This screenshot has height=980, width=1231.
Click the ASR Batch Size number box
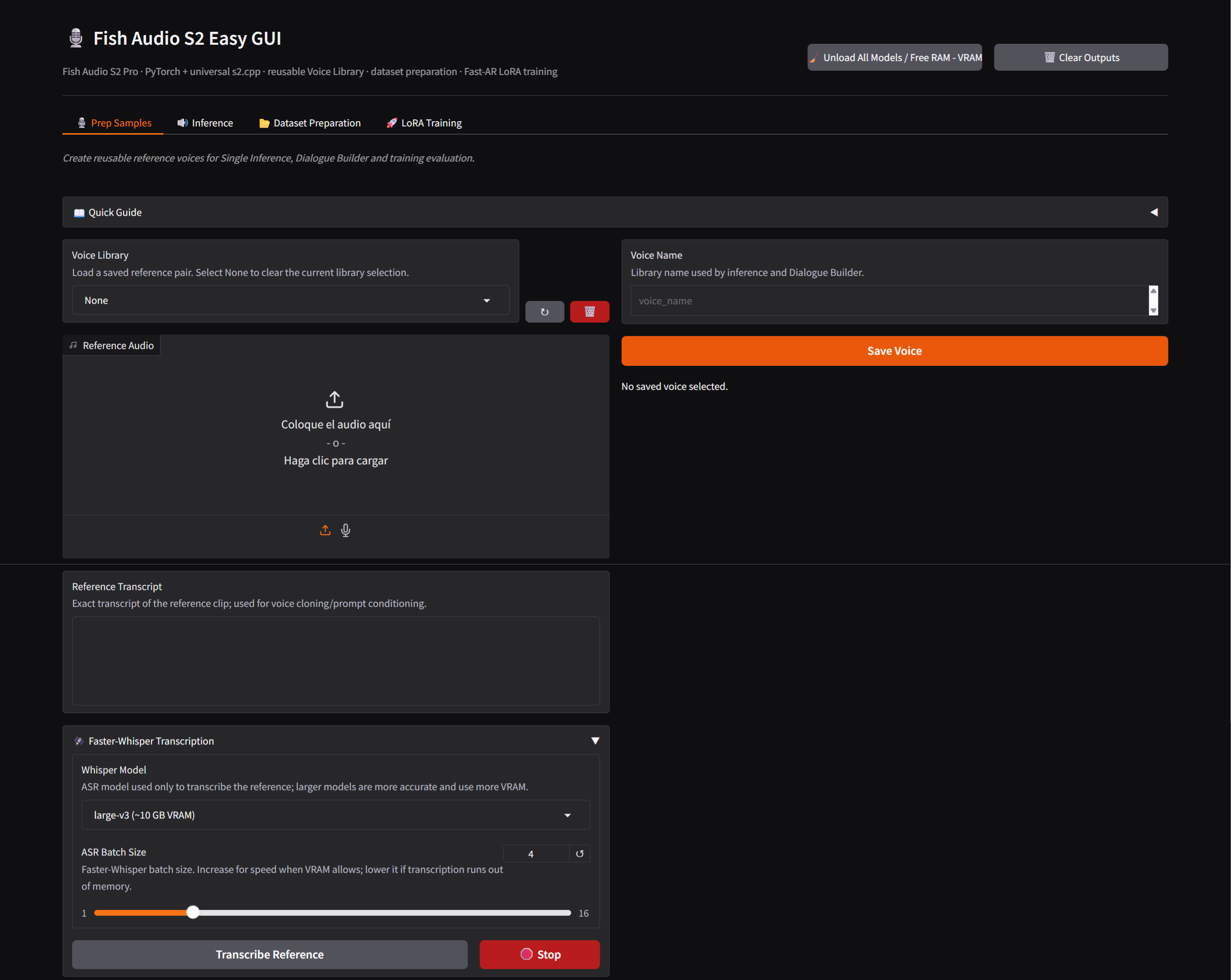[x=536, y=854]
